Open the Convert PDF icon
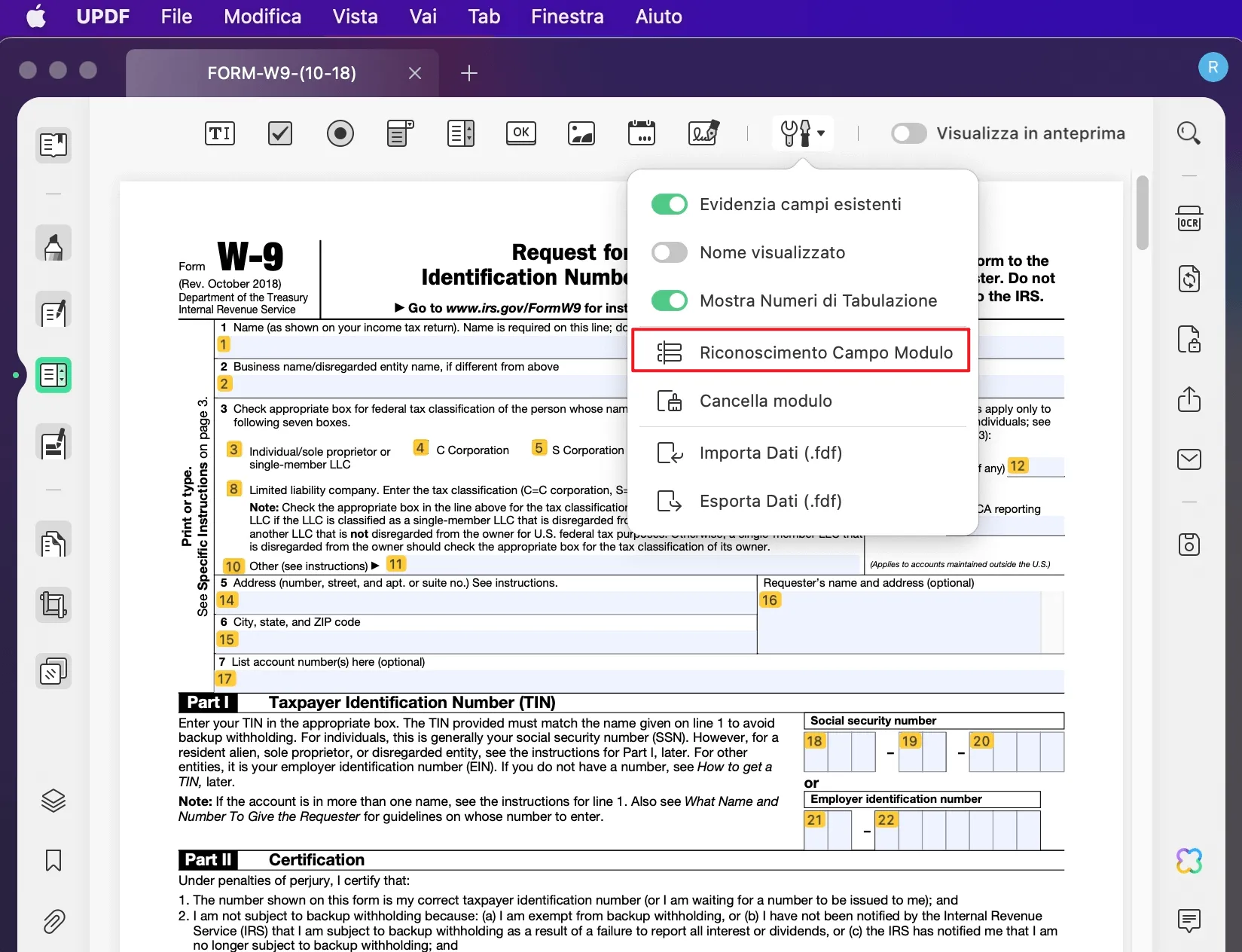This screenshot has width=1242, height=952. coord(1189,279)
